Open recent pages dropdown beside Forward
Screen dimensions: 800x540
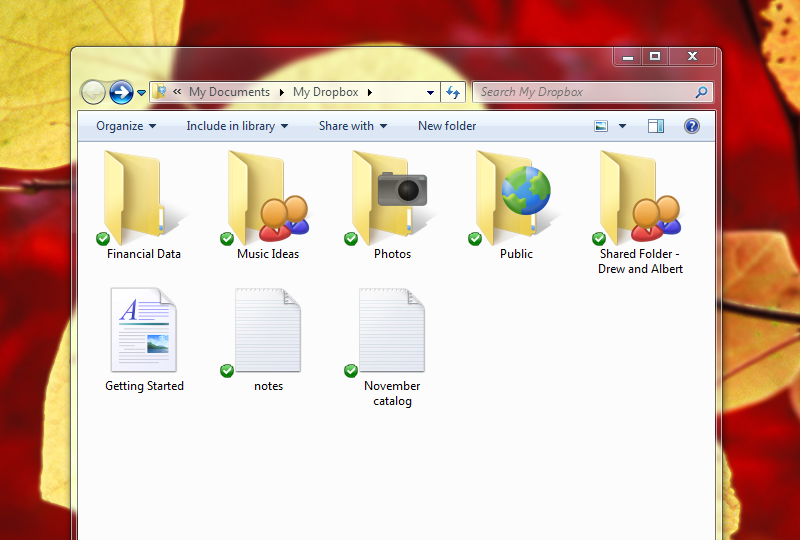pyautogui.click(x=141, y=93)
